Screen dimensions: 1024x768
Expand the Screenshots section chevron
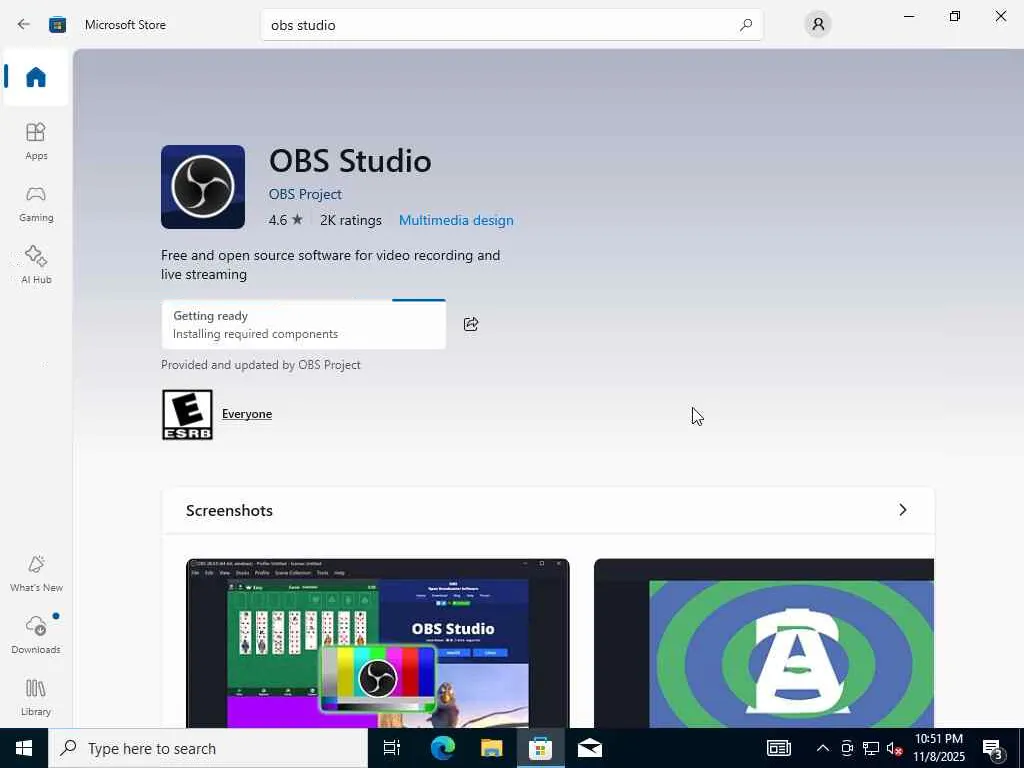[903, 510]
